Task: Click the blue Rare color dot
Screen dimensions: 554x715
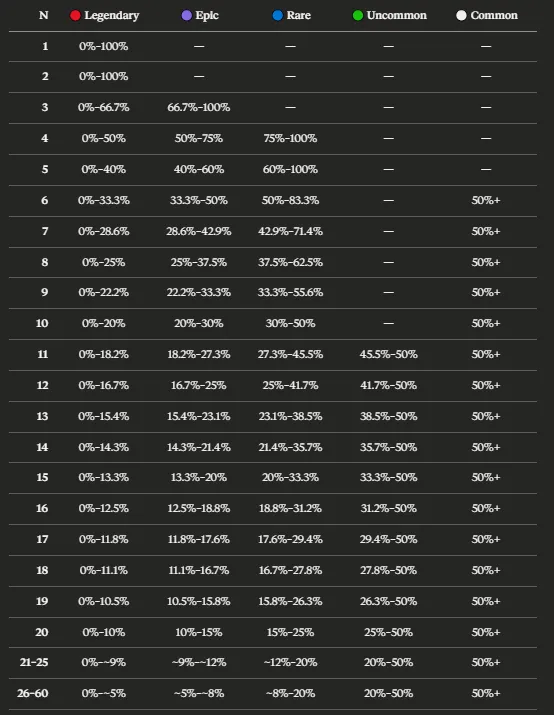Action: [x=278, y=16]
